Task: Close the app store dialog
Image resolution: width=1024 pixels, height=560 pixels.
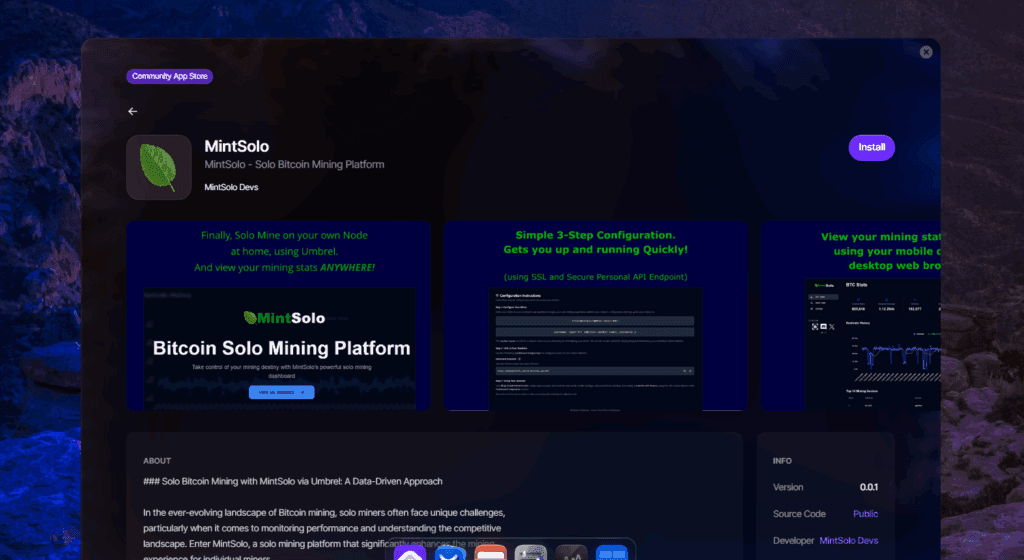Action: click(x=926, y=52)
